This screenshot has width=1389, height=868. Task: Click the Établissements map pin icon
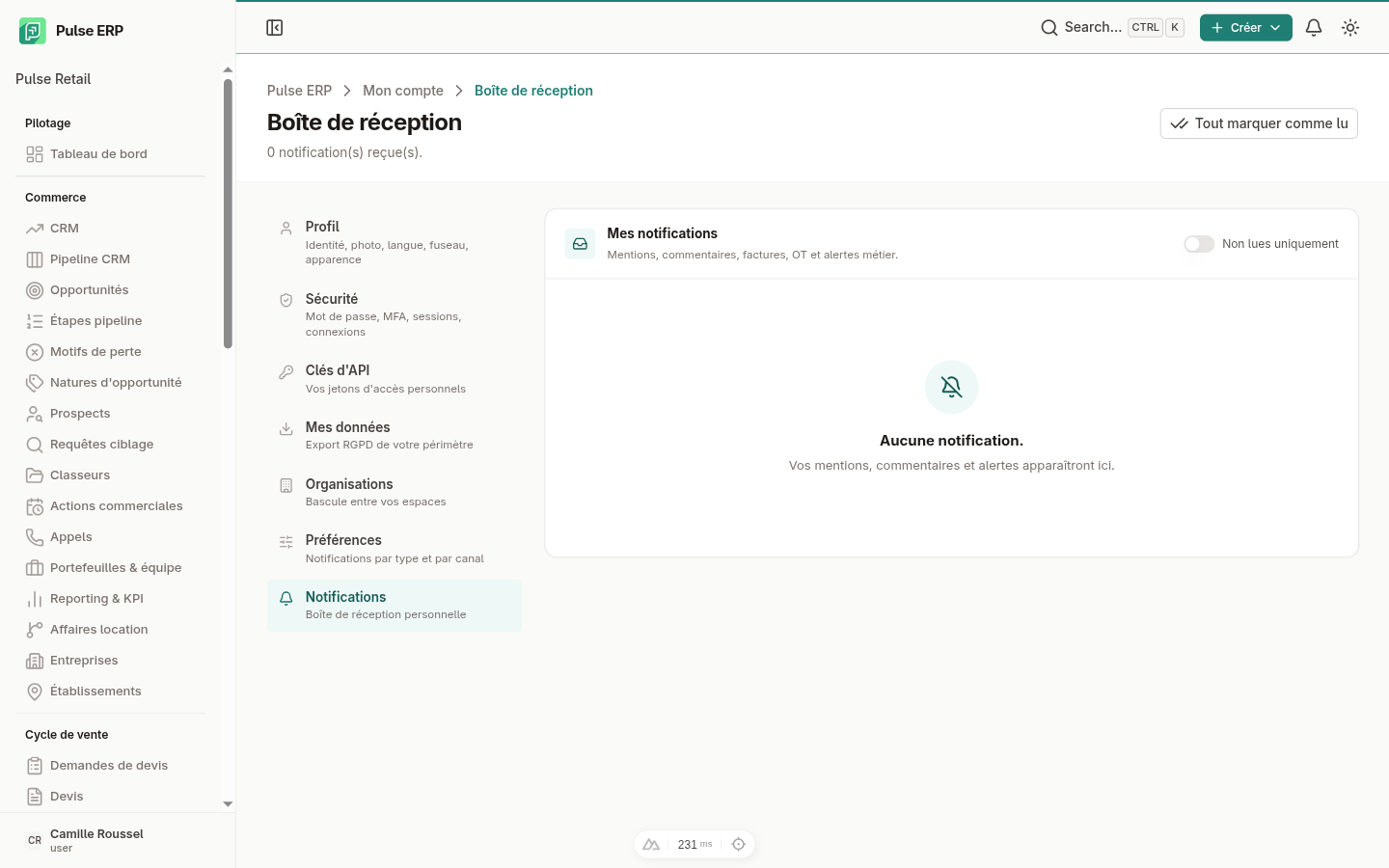[35, 692]
